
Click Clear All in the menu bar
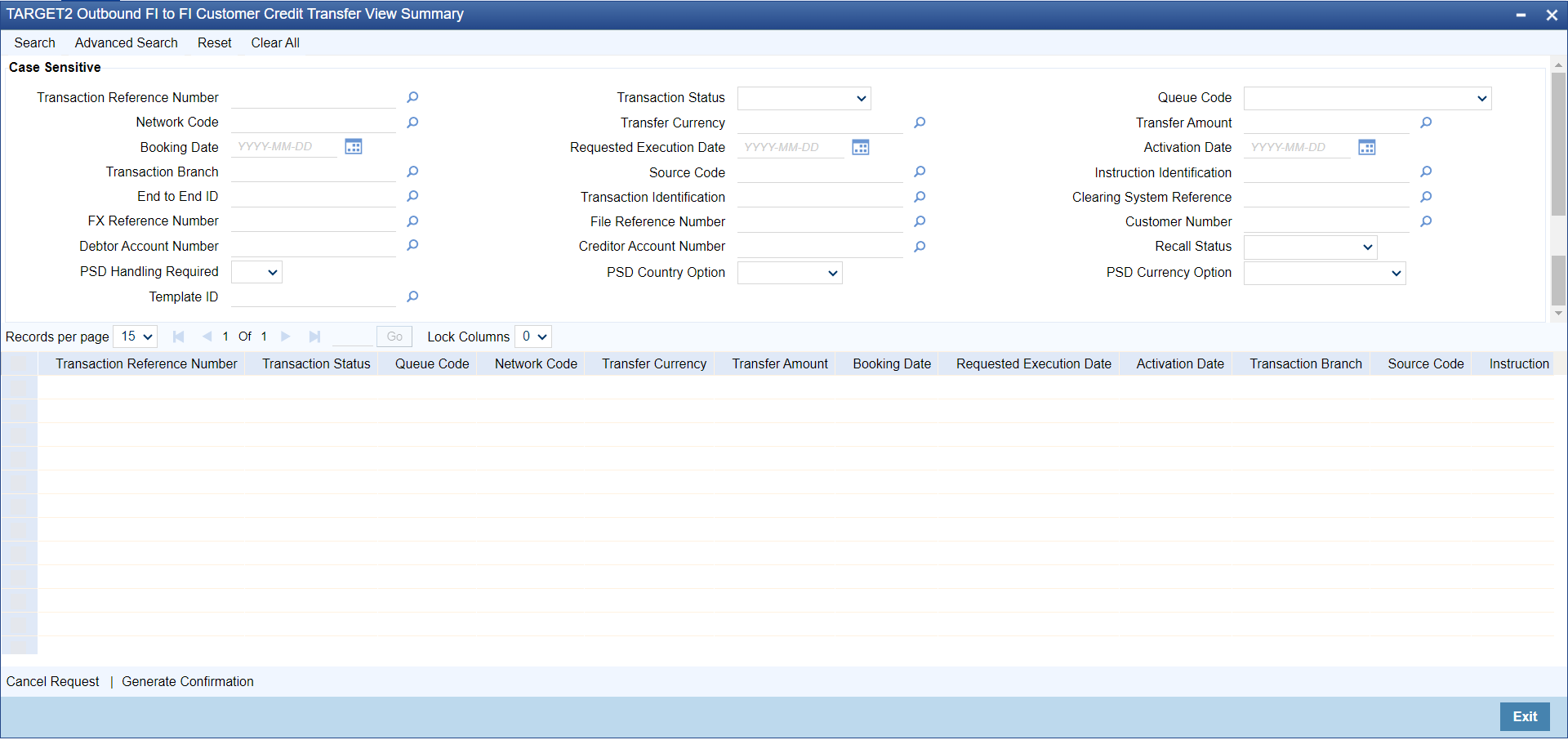(275, 42)
